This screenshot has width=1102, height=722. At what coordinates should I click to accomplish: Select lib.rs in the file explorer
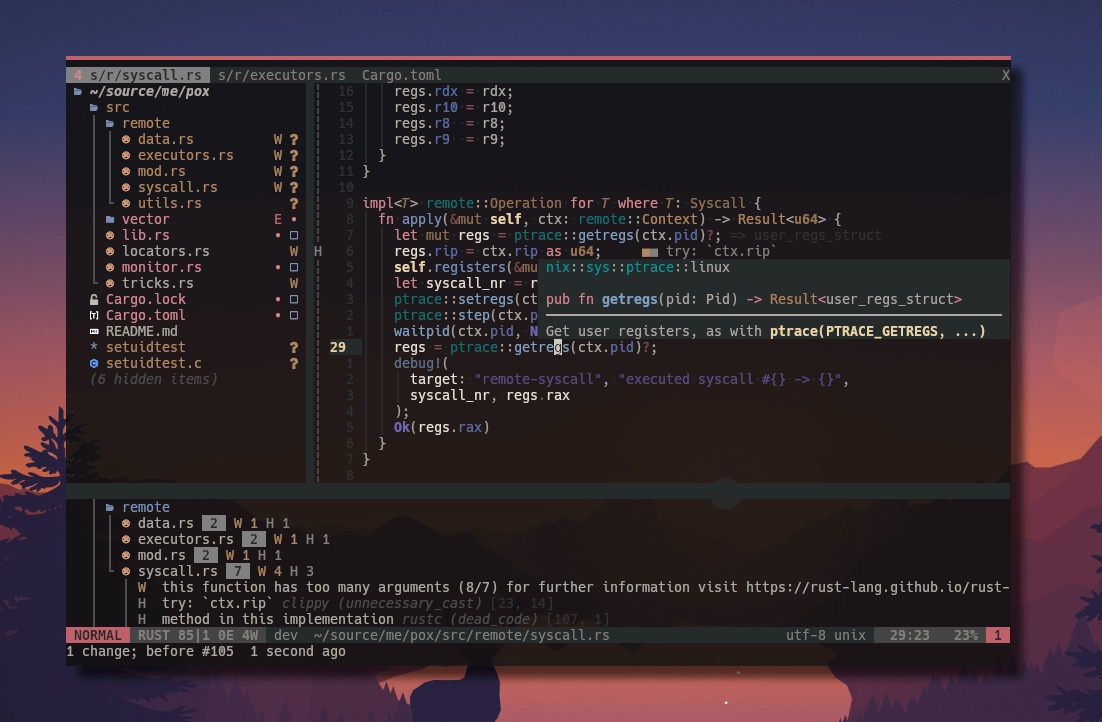point(145,236)
